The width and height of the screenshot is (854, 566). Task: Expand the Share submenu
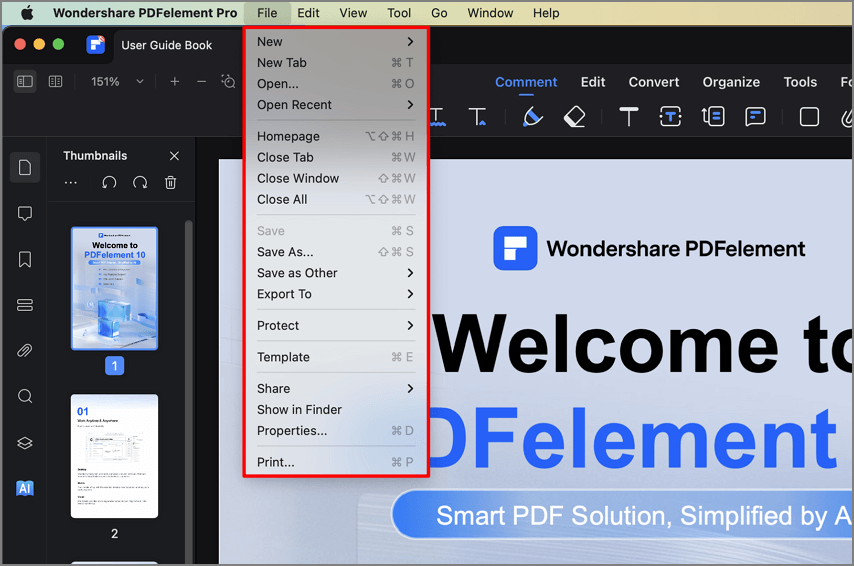click(x=336, y=389)
